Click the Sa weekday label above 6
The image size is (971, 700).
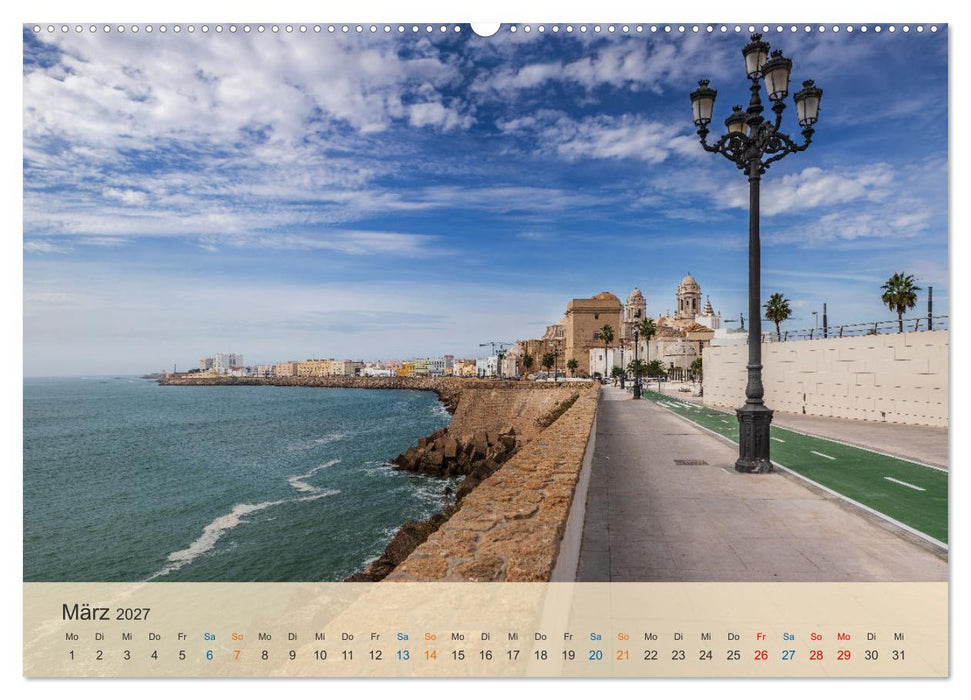point(209,637)
